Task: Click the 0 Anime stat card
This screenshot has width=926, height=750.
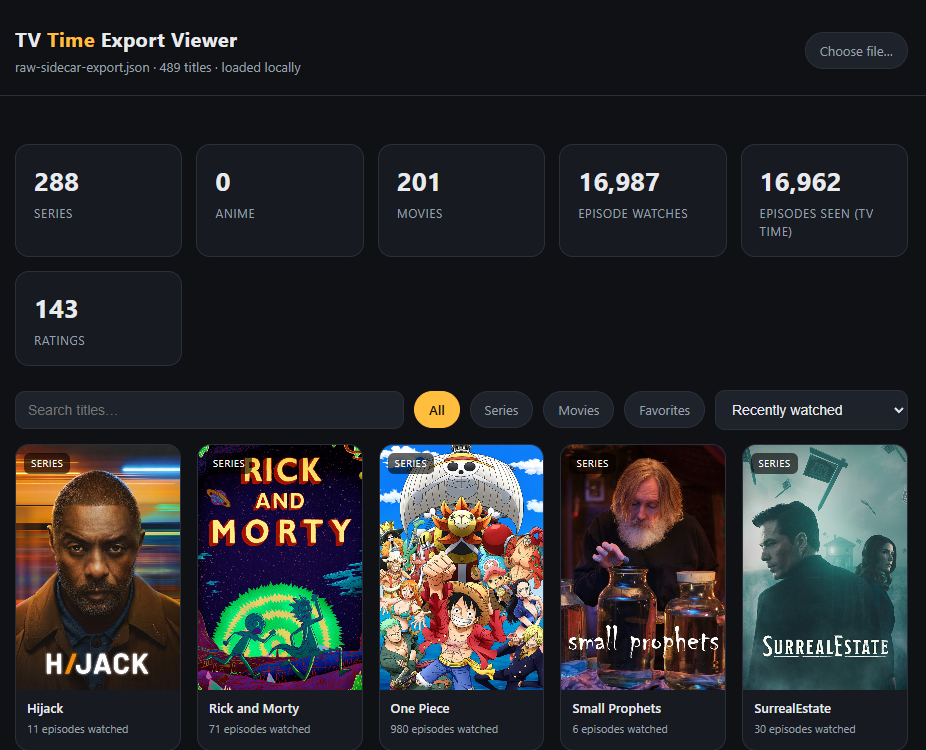Action: coord(280,200)
